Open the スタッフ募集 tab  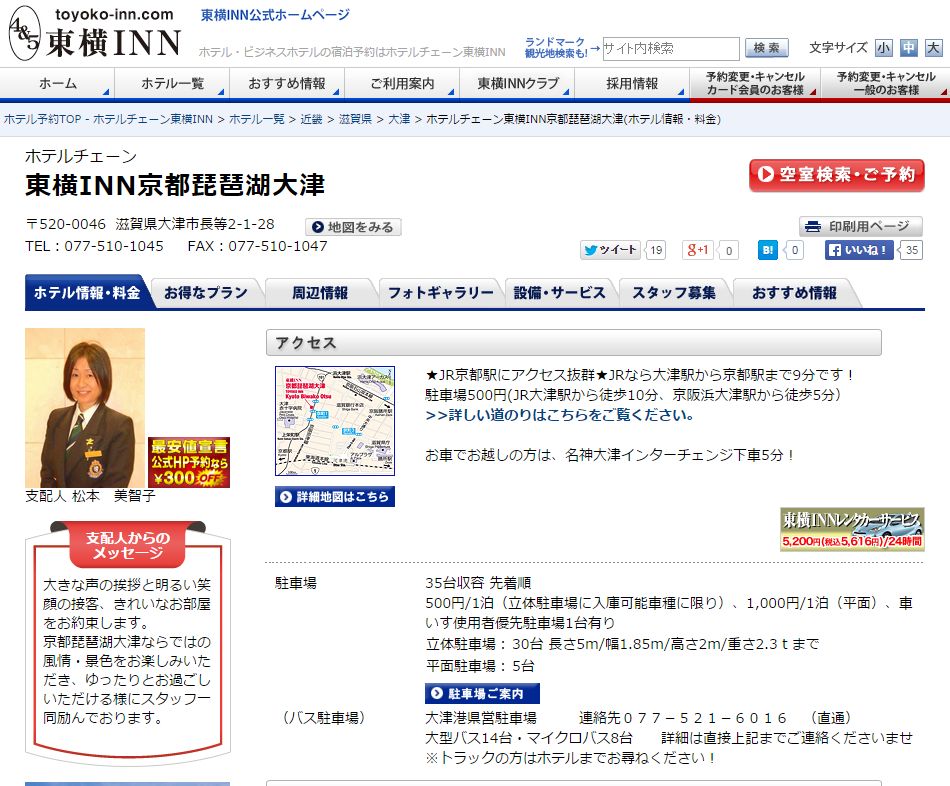pyautogui.click(x=674, y=293)
